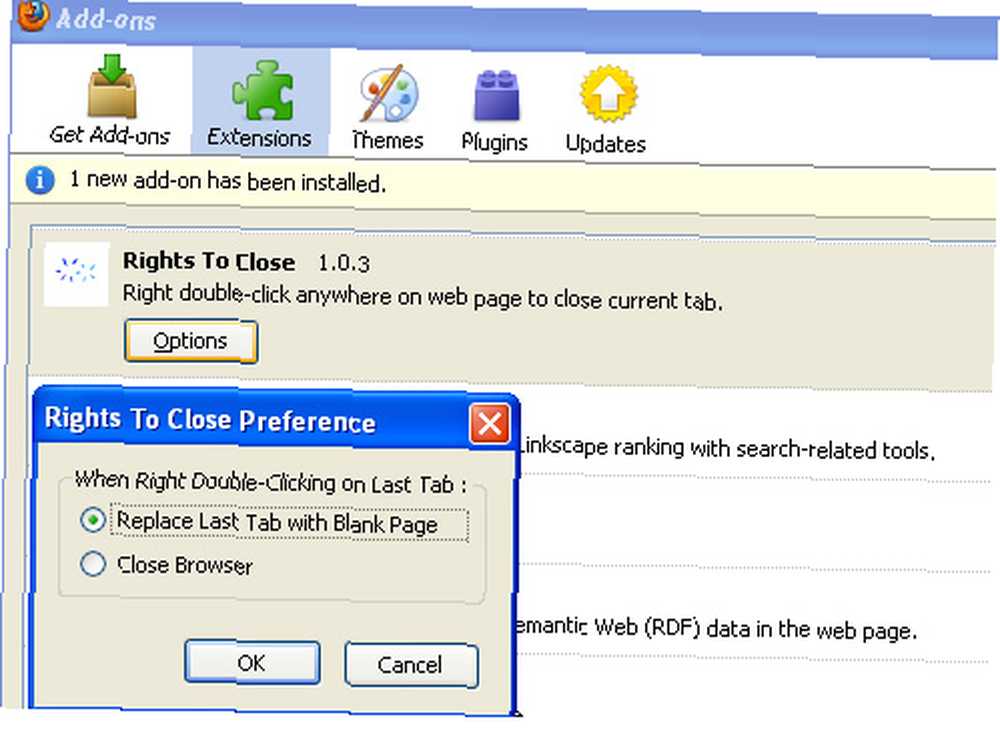Open Options for Rights To Close

tap(191, 341)
